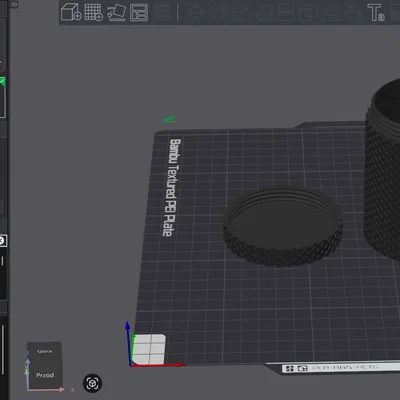
Task: Select the Rotate tool
Action: click(x=218, y=13)
